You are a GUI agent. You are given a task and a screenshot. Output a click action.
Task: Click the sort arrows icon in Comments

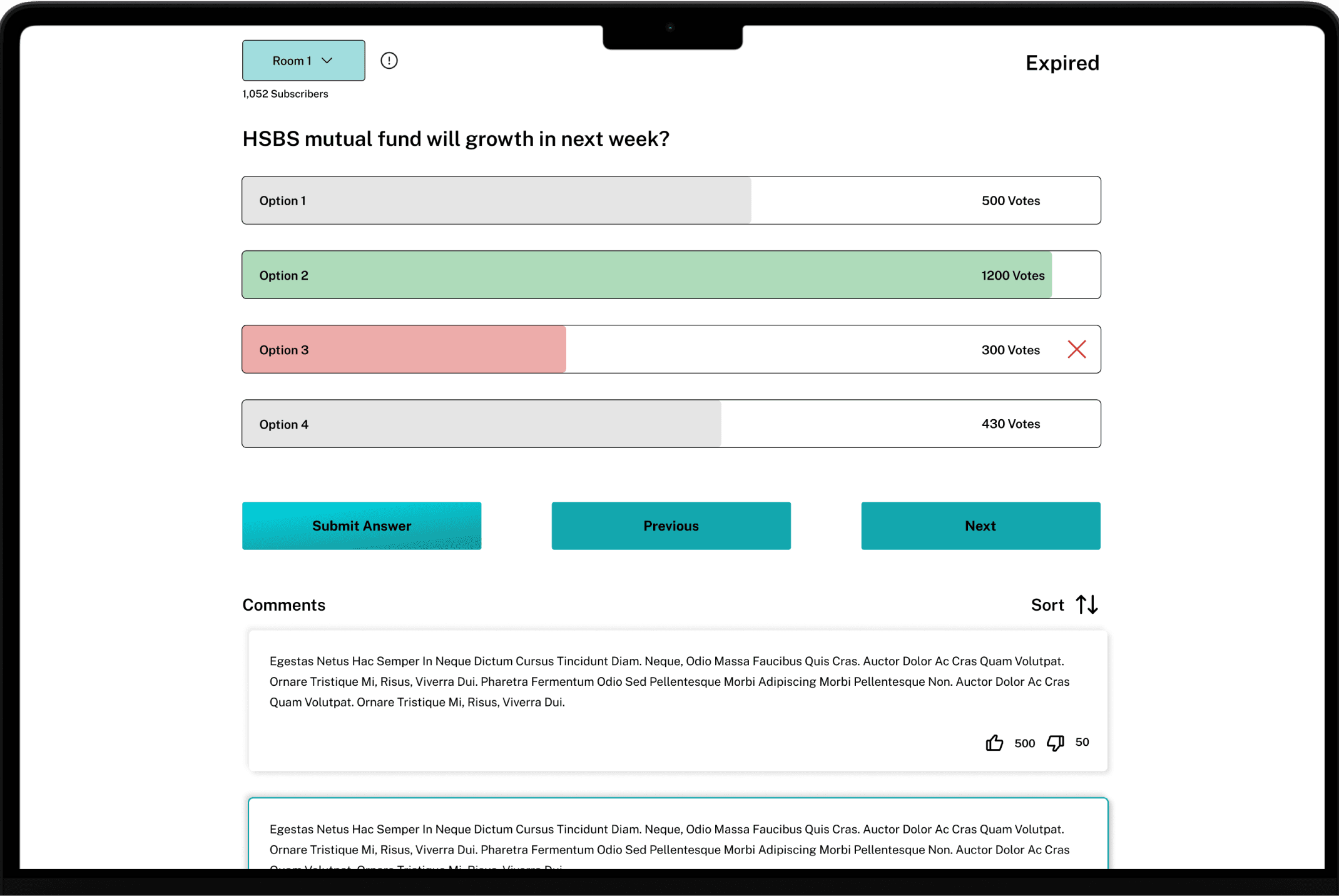pos(1087,604)
